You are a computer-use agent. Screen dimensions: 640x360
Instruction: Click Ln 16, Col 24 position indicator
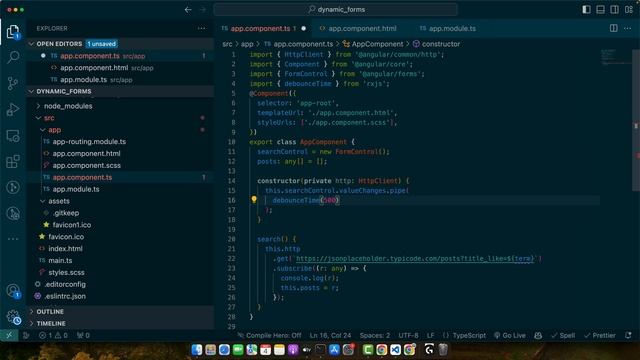[x=330, y=336]
